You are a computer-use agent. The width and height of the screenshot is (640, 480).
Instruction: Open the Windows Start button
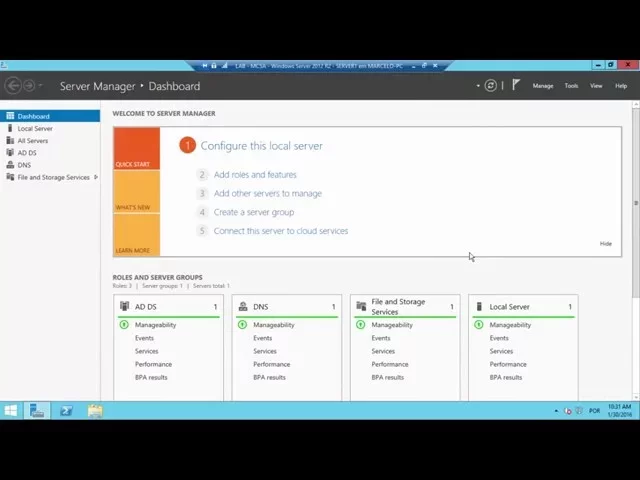[11, 411]
